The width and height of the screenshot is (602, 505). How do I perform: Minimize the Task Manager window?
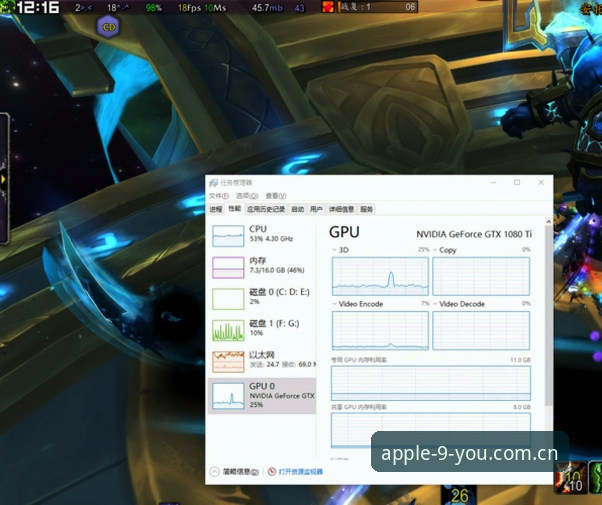tap(493, 182)
